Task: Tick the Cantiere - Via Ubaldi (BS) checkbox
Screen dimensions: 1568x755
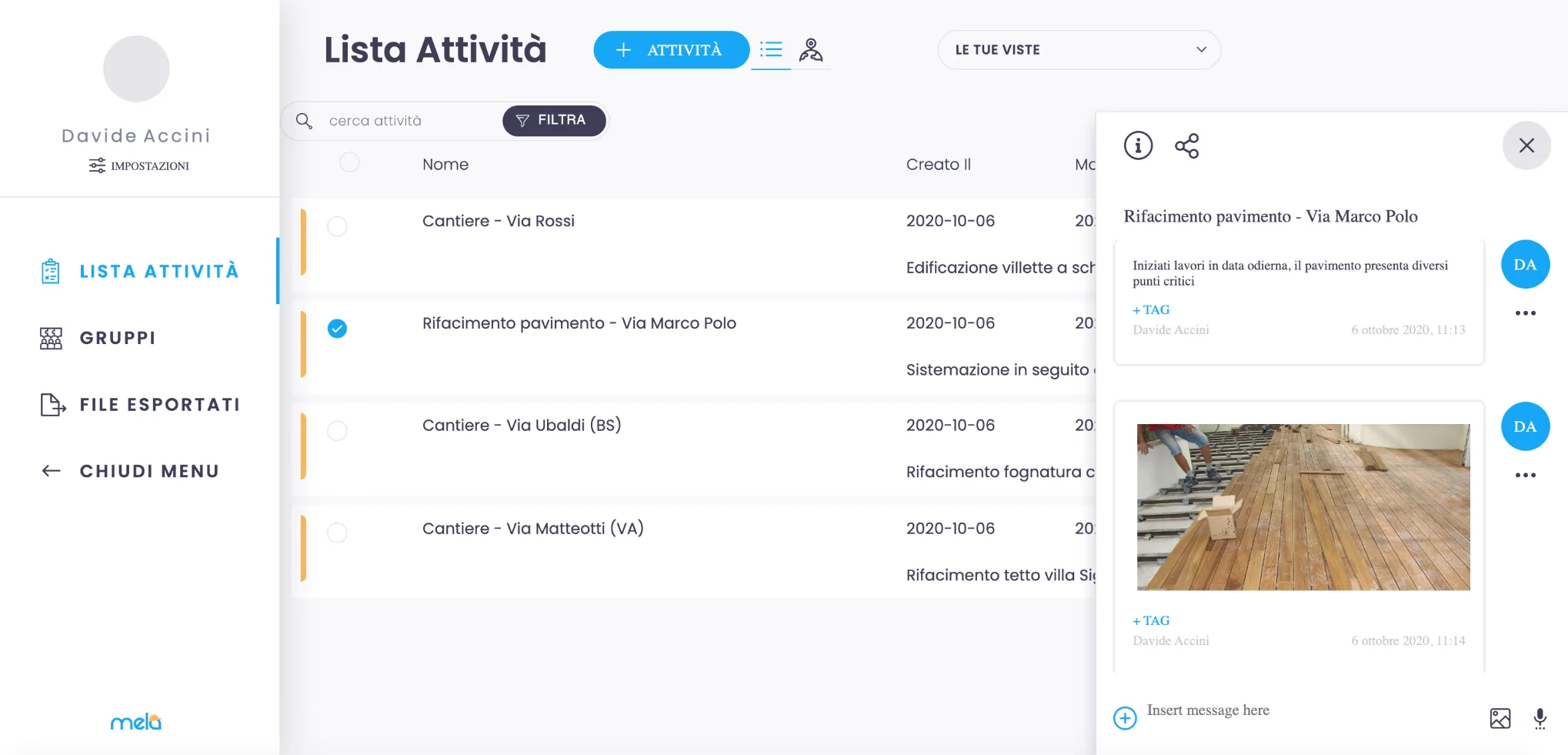Action: [x=337, y=430]
